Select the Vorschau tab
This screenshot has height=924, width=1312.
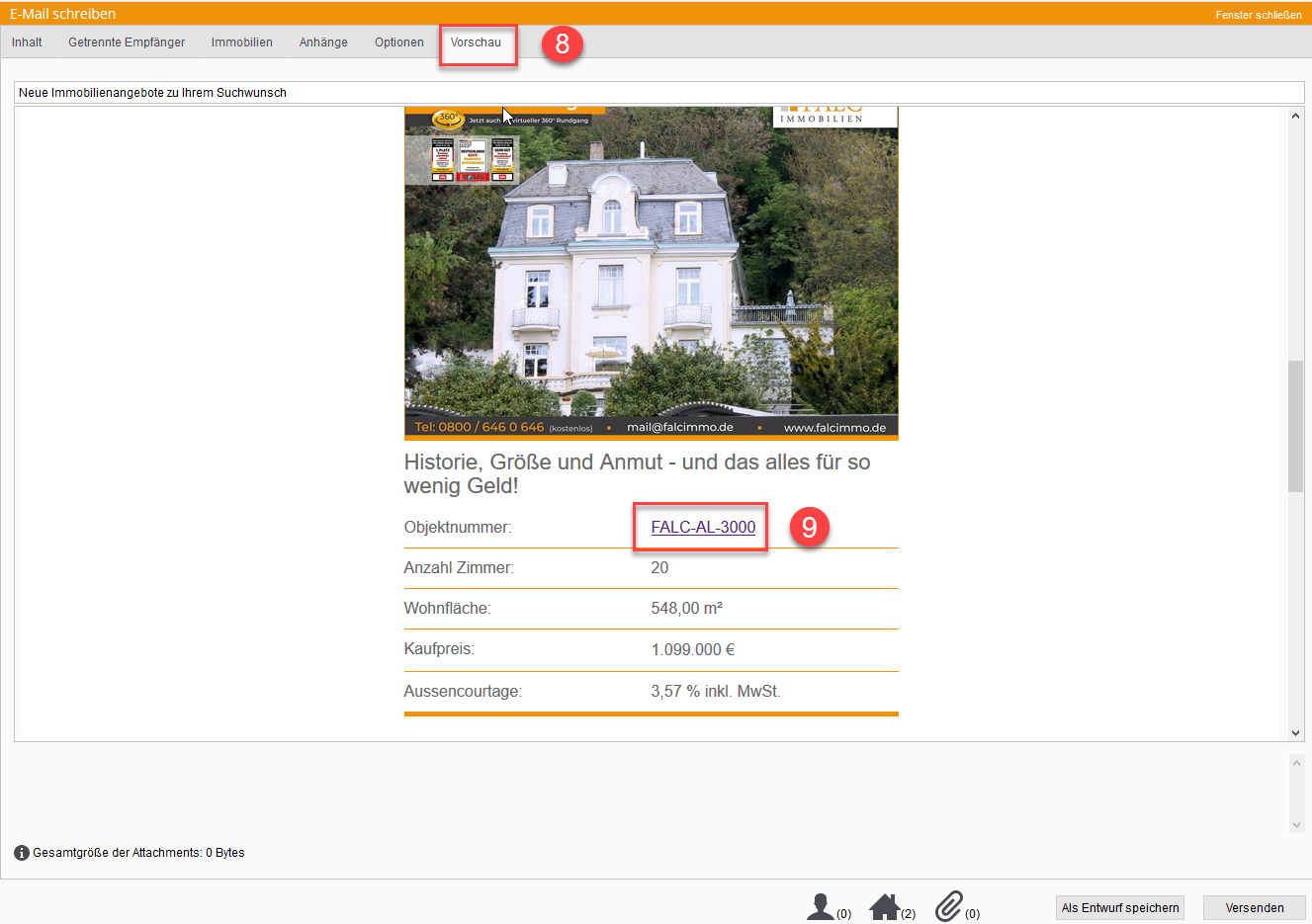(x=476, y=42)
